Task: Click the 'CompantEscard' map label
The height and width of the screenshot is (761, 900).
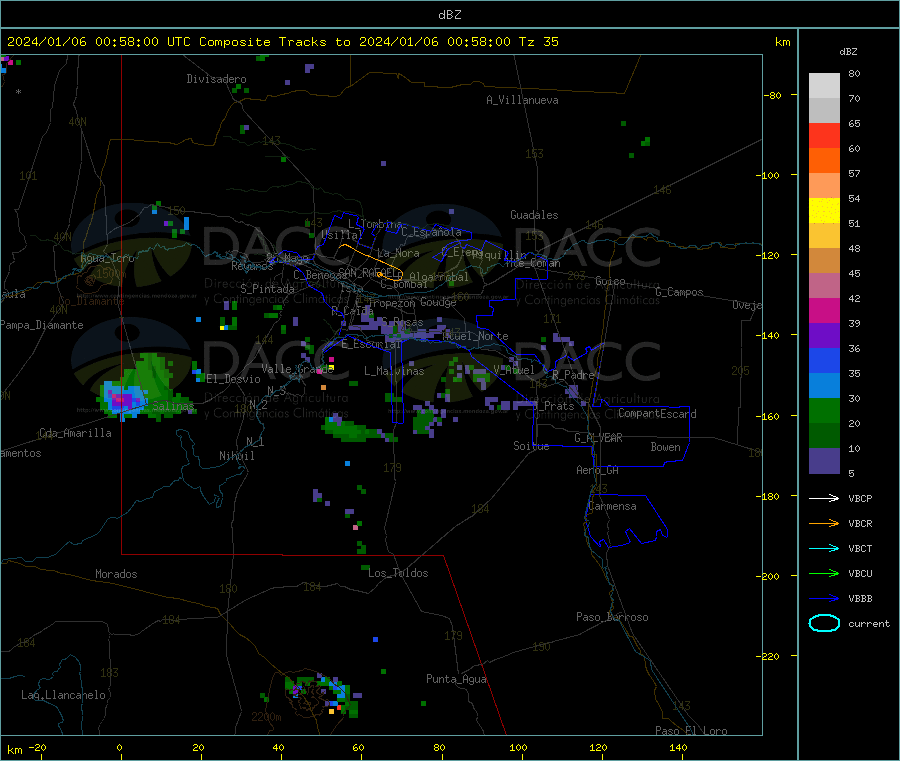Action: pyautogui.click(x=657, y=413)
